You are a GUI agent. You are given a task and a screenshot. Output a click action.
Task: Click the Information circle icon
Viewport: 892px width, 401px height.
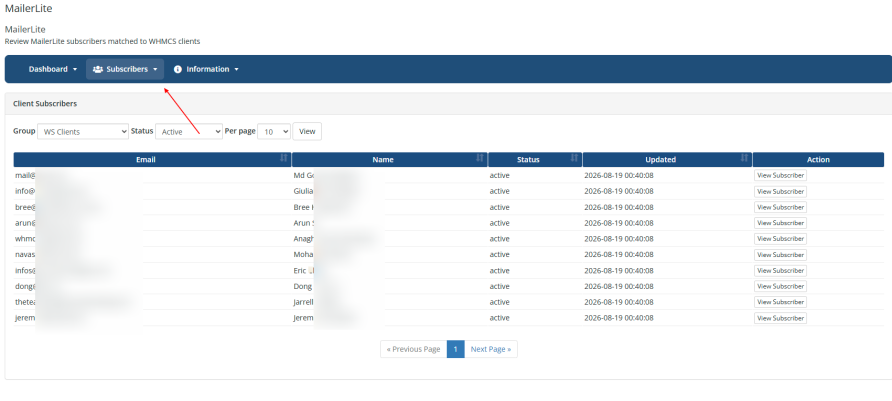177,69
